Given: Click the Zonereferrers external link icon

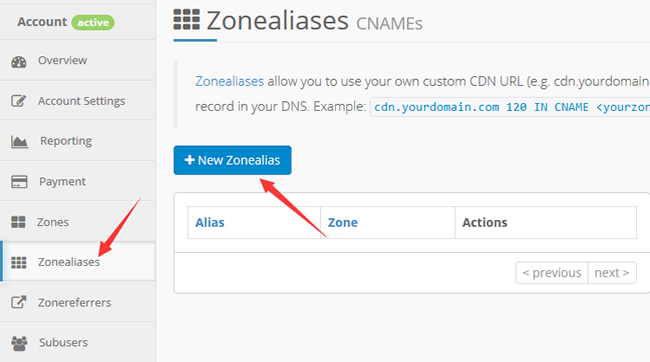Looking at the screenshot, I should point(19,302).
